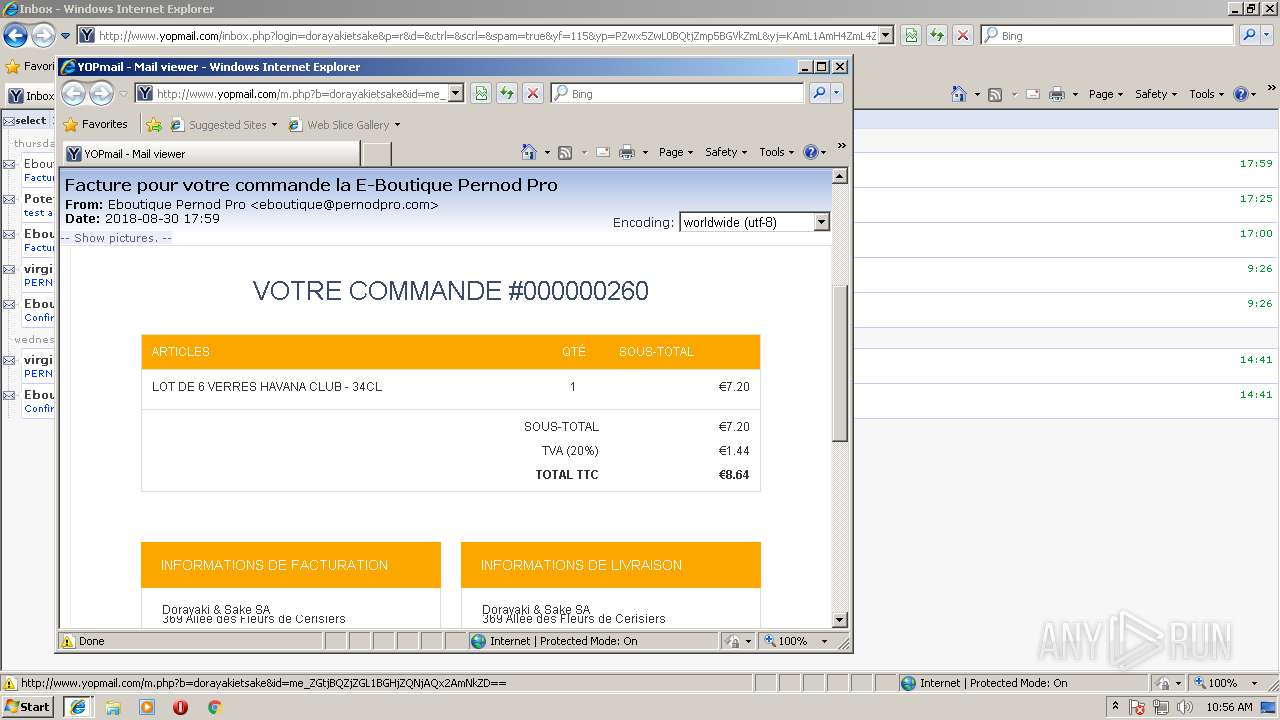Click Mail viewer address bar URL
The width and height of the screenshot is (1280, 720).
coord(300,93)
